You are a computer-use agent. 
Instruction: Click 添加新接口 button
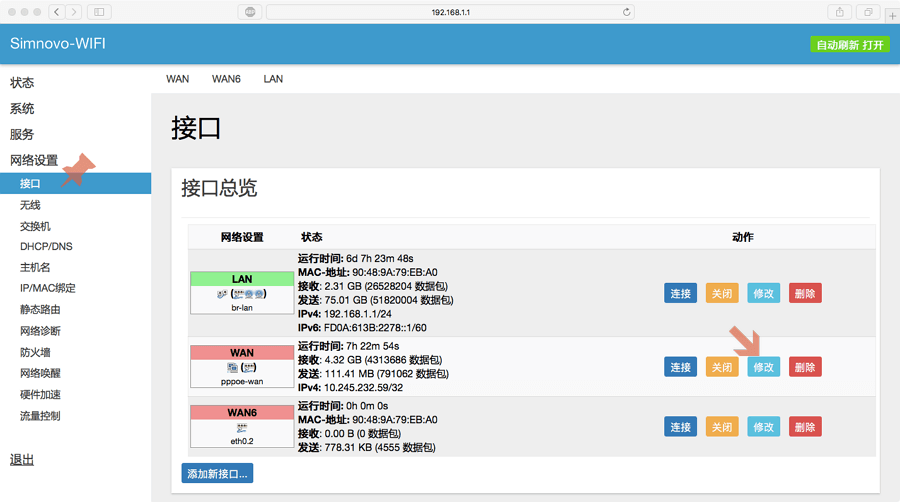[x=217, y=473]
